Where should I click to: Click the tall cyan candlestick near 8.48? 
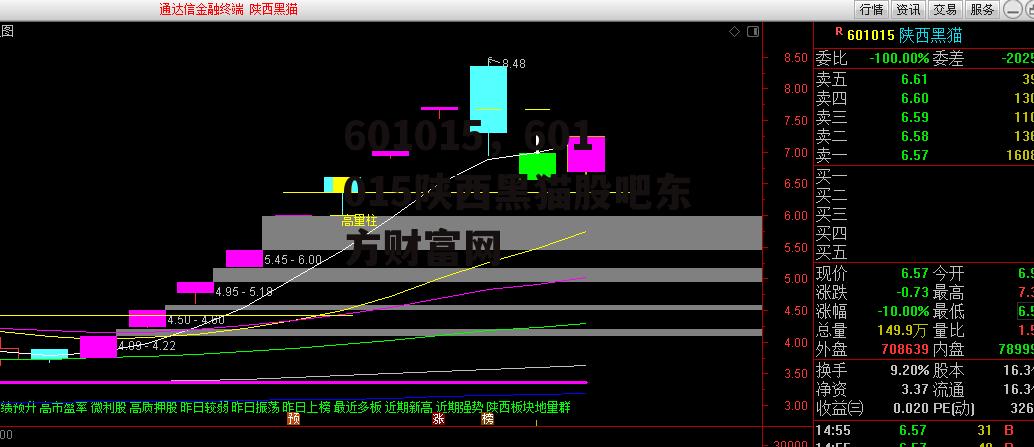tap(489, 99)
